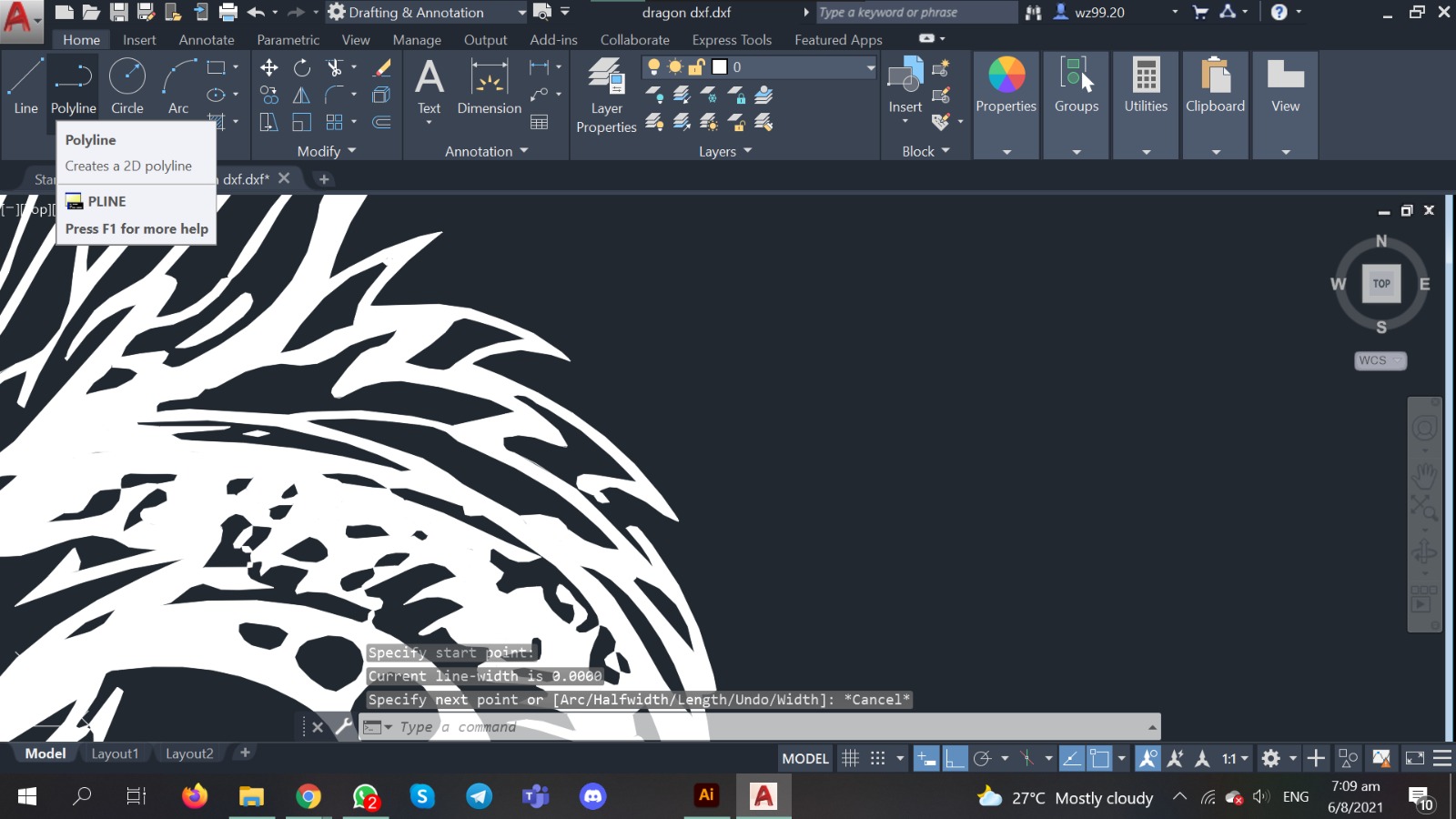
Task: Toggle clean screen mode
Action: point(1415,758)
